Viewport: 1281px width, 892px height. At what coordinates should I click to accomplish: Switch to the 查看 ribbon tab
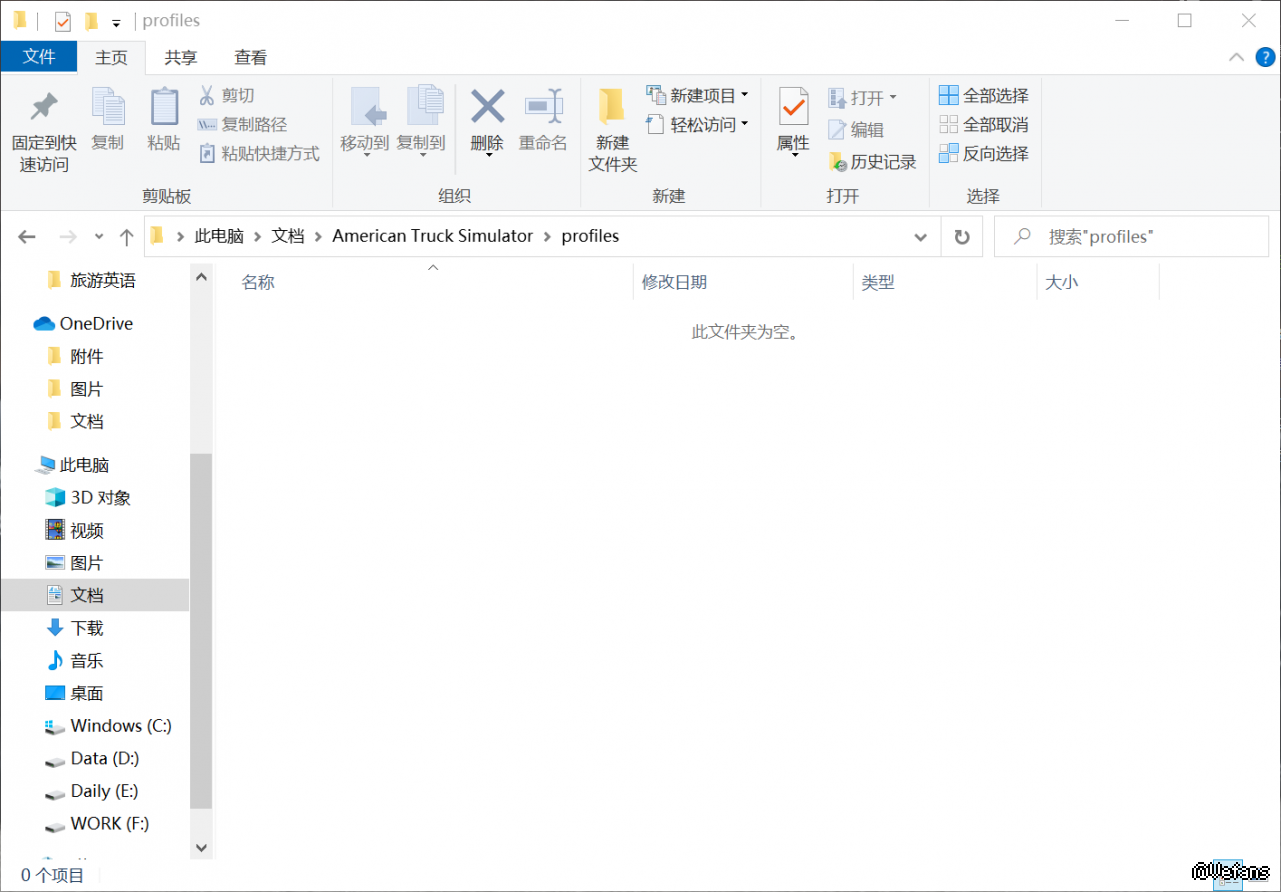click(x=250, y=57)
